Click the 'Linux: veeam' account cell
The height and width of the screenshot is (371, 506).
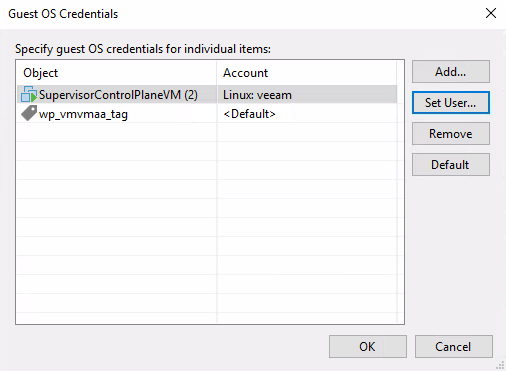(257, 95)
